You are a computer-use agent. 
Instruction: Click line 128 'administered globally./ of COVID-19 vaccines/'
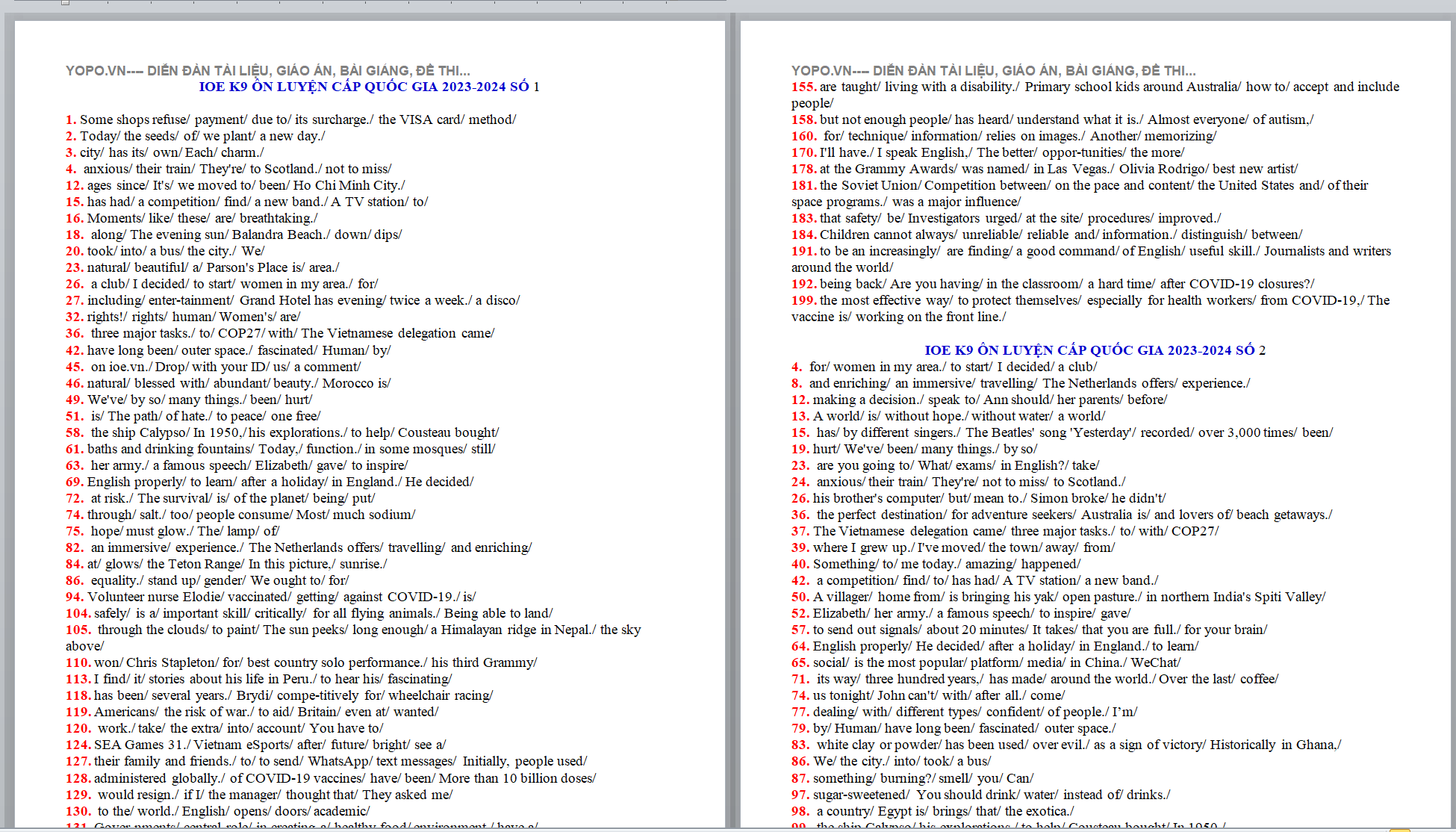pos(331,778)
